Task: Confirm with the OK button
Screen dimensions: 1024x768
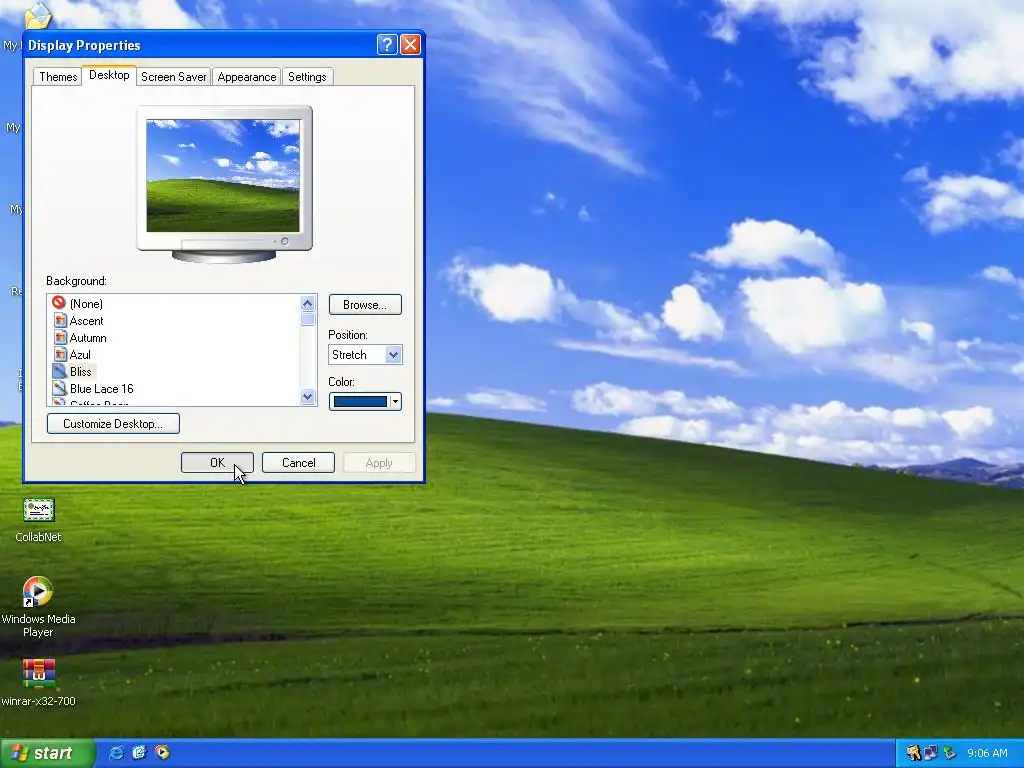Action: (217, 462)
